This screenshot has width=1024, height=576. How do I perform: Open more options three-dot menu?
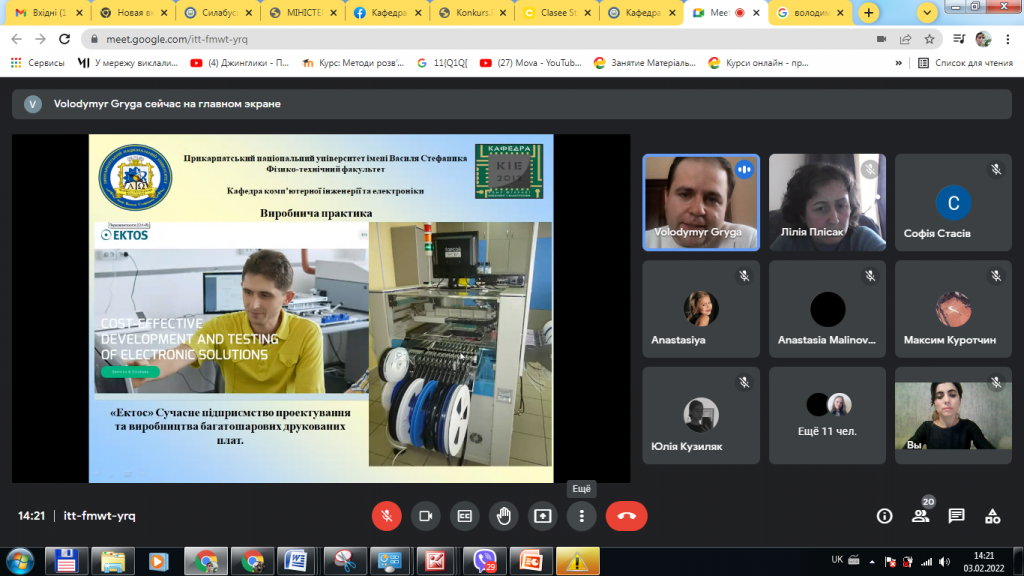pos(581,516)
